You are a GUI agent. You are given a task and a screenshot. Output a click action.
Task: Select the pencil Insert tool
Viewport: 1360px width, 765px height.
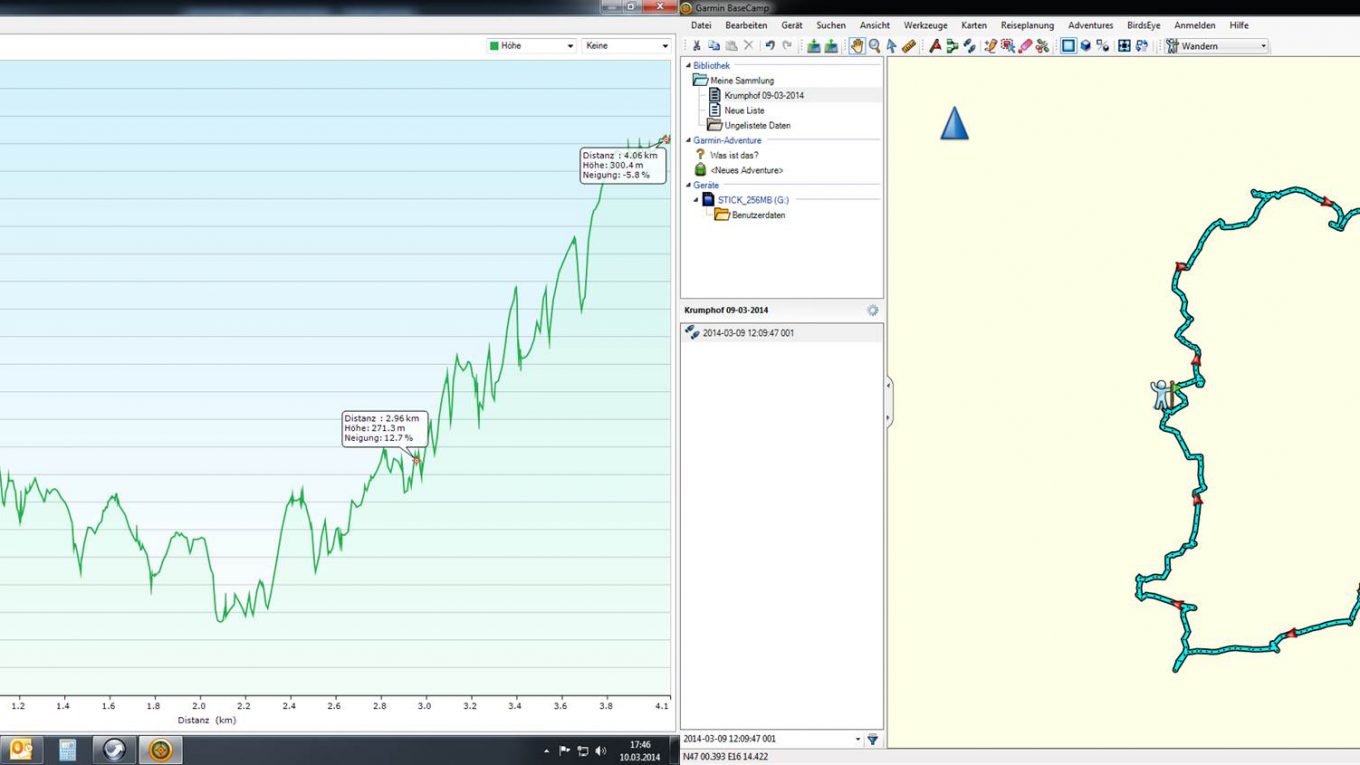[x=991, y=46]
